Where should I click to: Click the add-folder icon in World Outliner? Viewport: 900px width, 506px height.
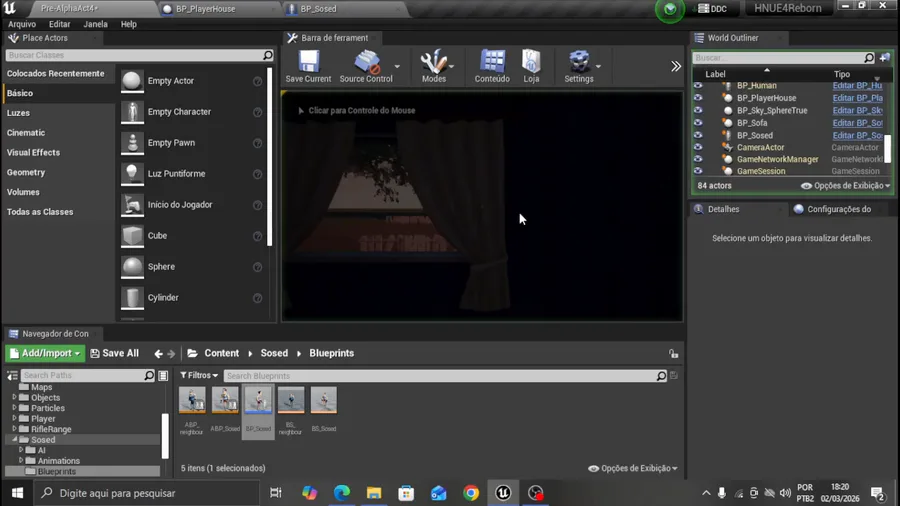tap(885, 57)
